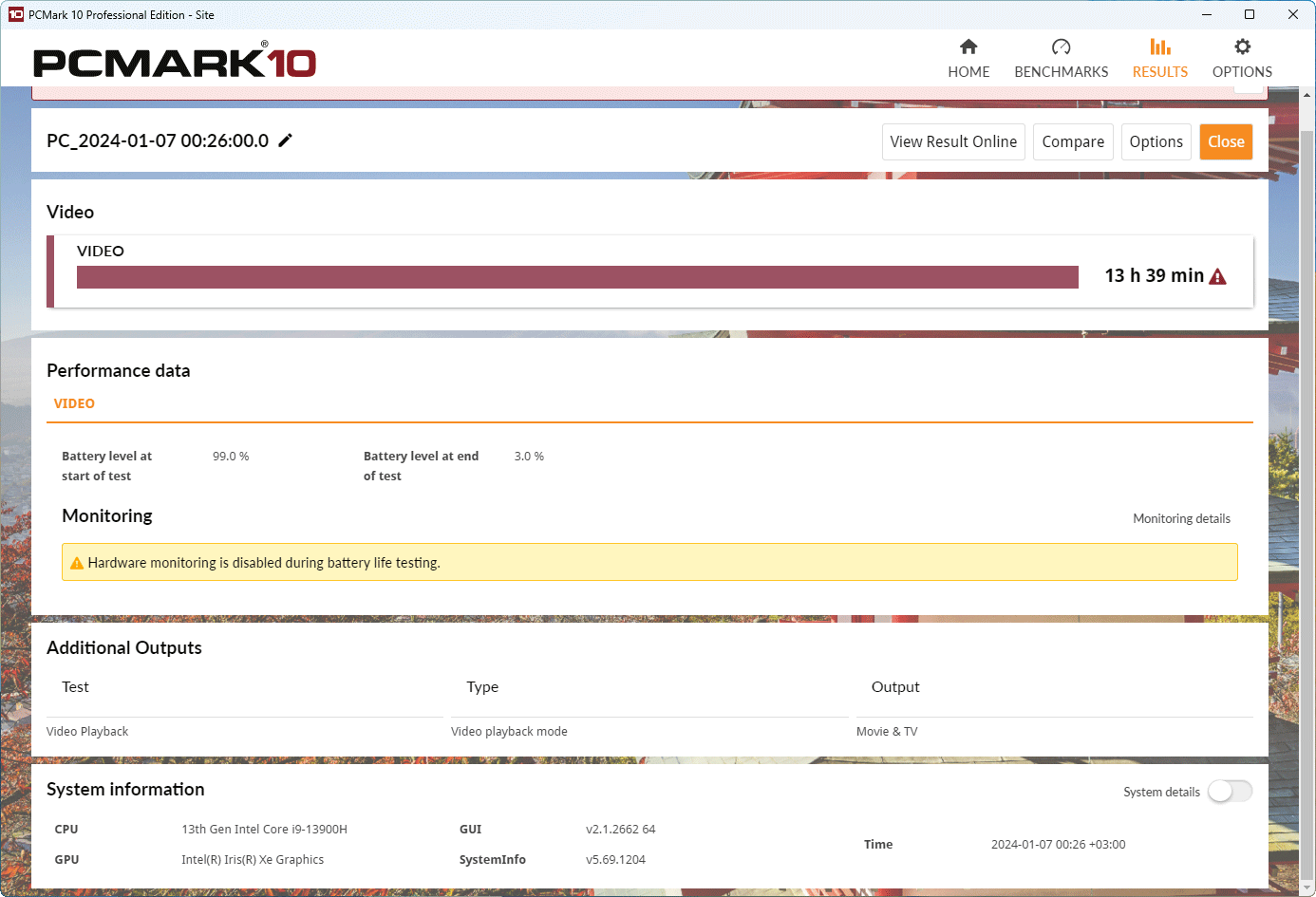1316x897 pixels.
Task: Open Options in the top navigation
Action: 1242,59
